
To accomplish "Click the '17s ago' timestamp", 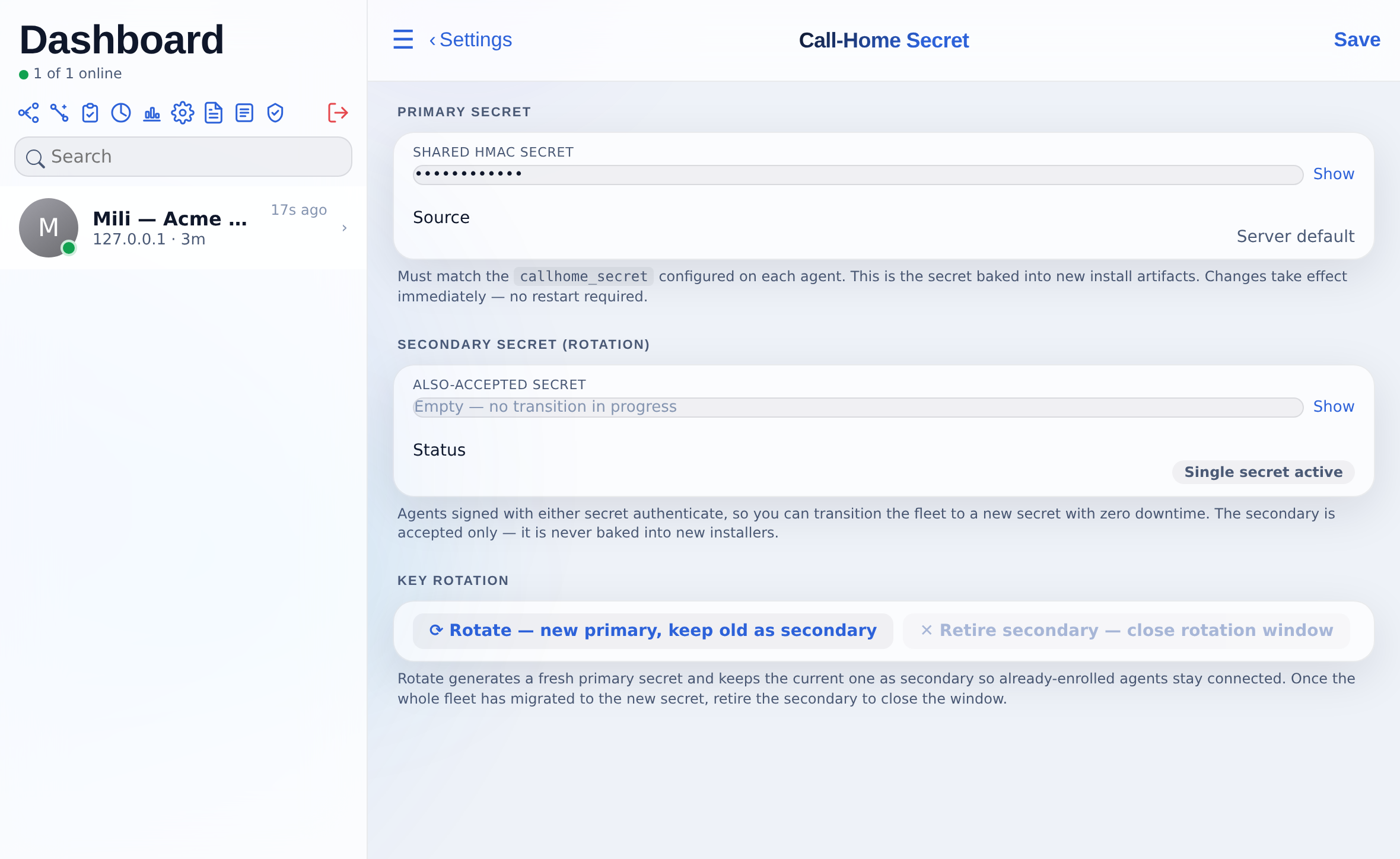I will click(x=299, y=210).
